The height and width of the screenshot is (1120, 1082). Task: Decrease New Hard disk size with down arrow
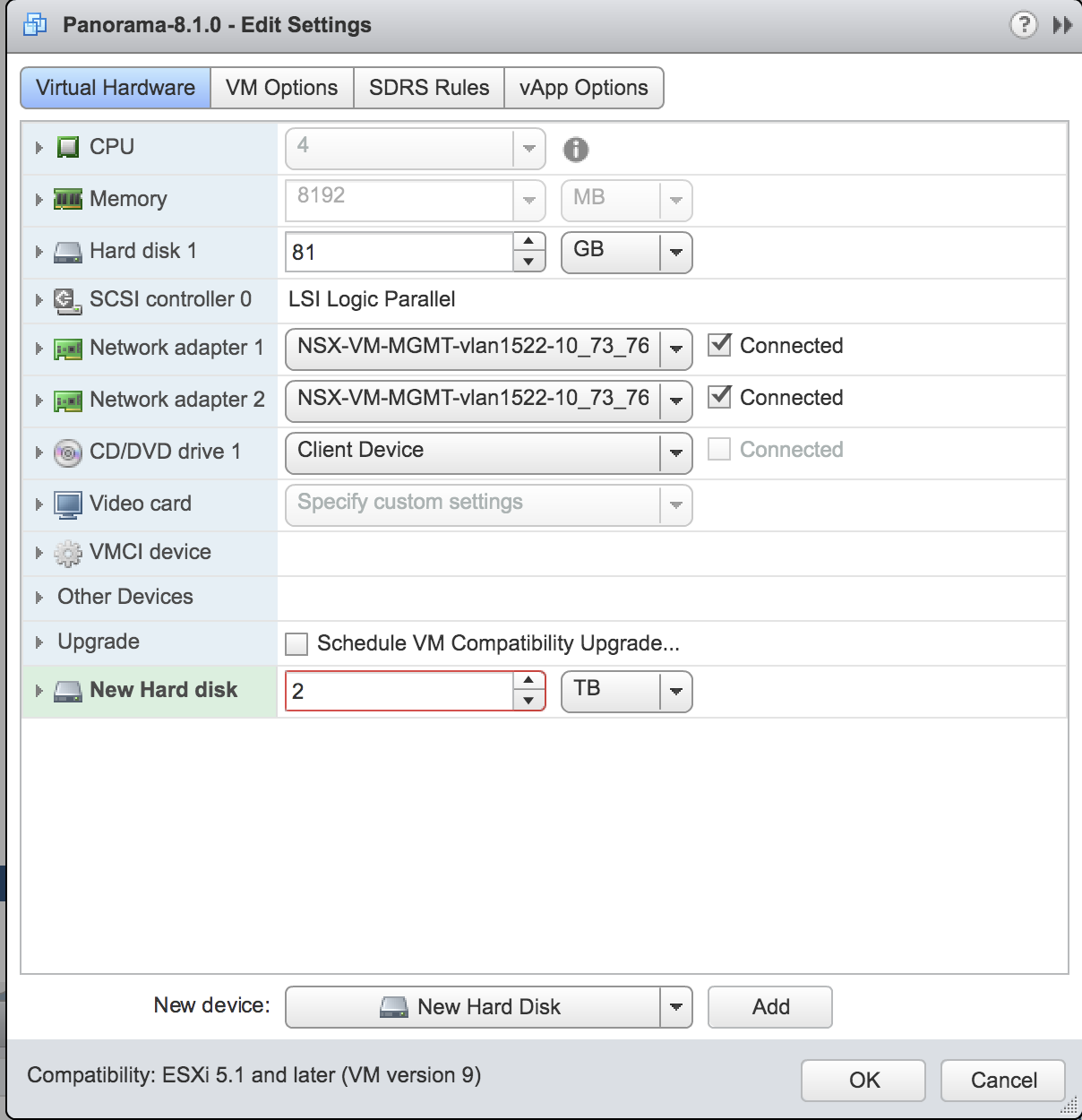point(529,701)
